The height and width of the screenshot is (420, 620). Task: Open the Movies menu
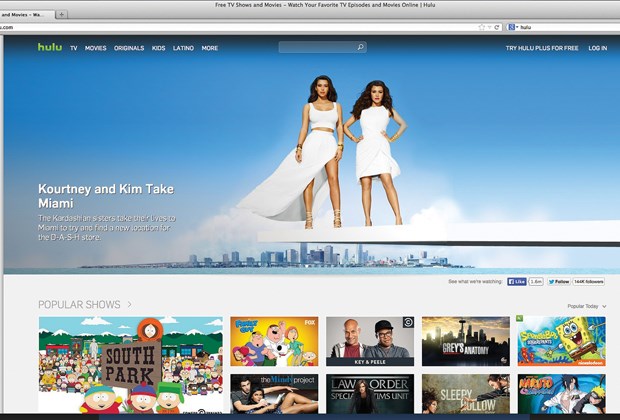96,48
